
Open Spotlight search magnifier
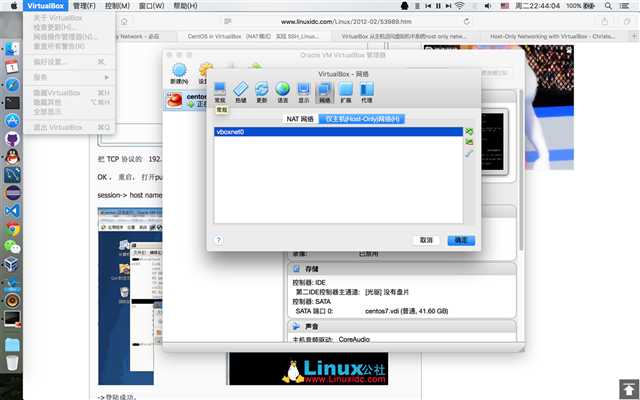coord(608,6)
